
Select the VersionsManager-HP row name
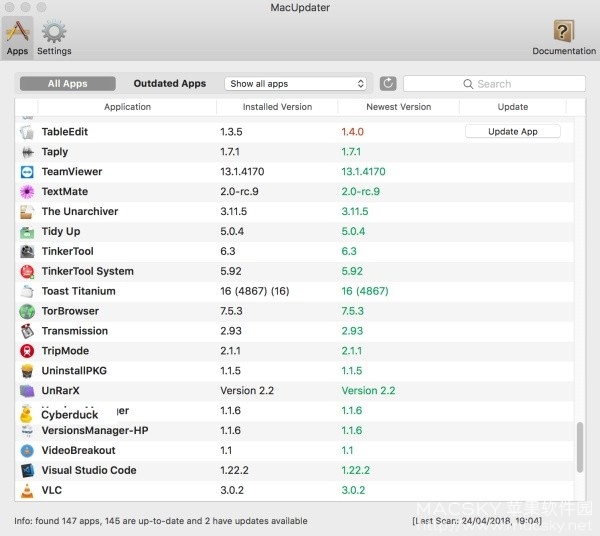point(95,430)
